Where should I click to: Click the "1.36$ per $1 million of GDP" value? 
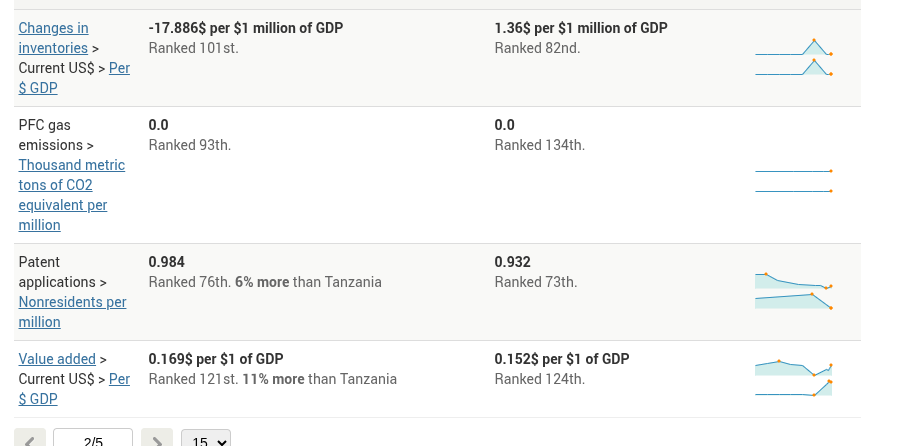tap(581, 28)
